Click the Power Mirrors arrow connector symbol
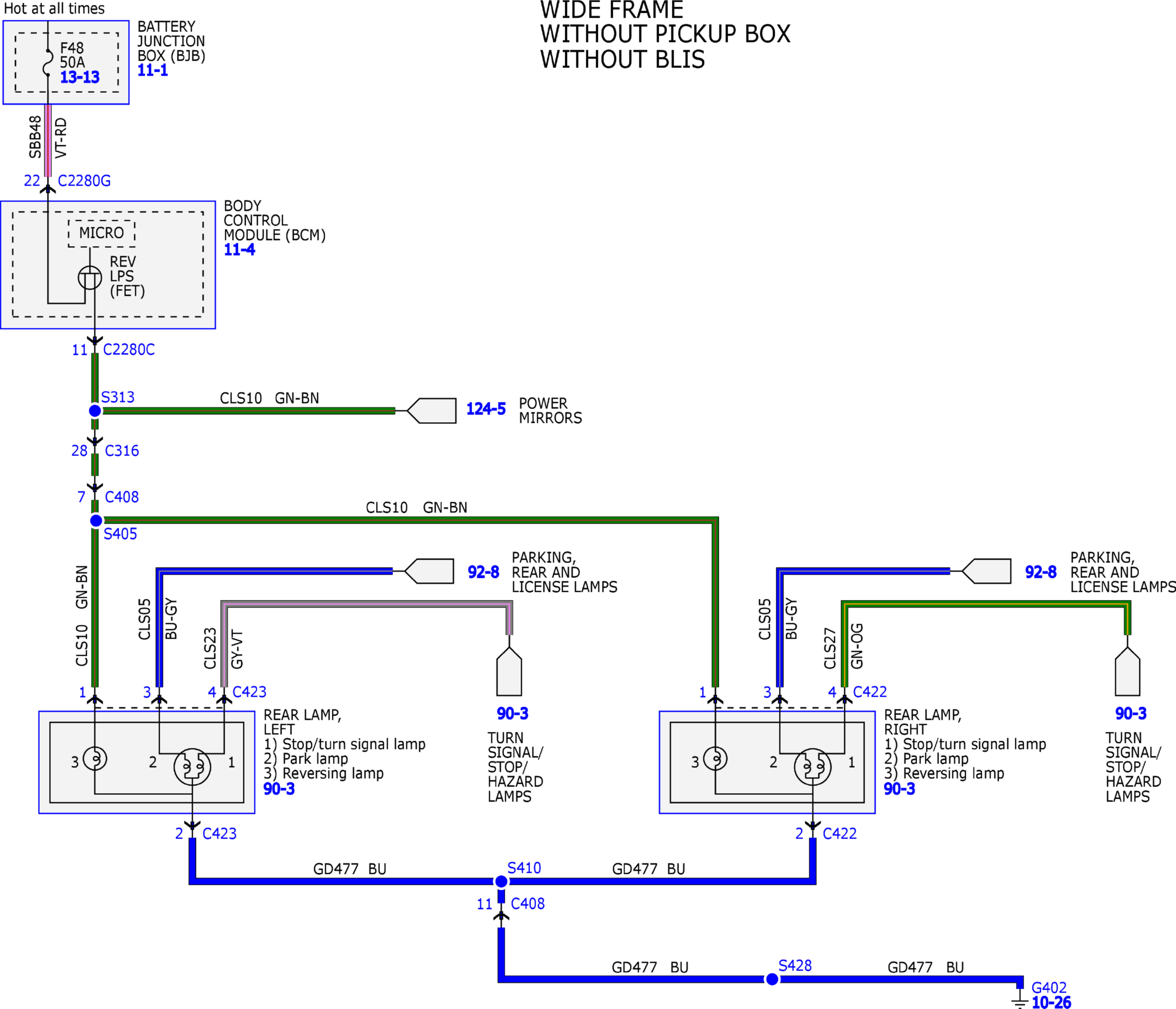This screenshot has width=1176, height=1009. [432, 411]
